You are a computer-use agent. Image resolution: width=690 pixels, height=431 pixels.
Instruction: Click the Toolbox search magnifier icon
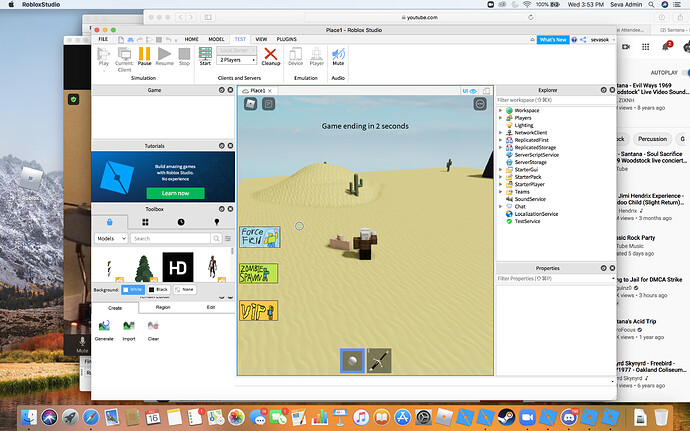pyautogui.click(x=216, y=238)
